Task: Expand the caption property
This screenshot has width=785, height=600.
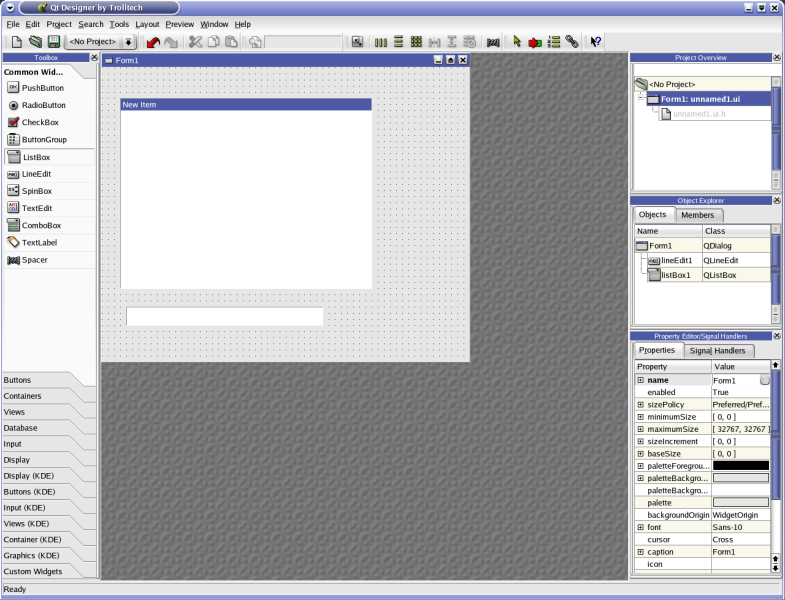Action: click(640, 552)
